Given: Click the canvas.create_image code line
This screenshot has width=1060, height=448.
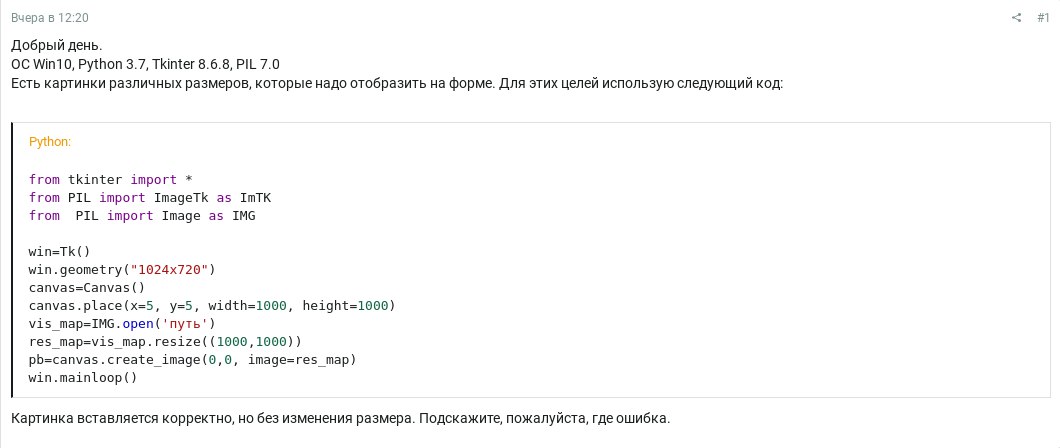Looking at the screenshot, I should click(192, 359).
